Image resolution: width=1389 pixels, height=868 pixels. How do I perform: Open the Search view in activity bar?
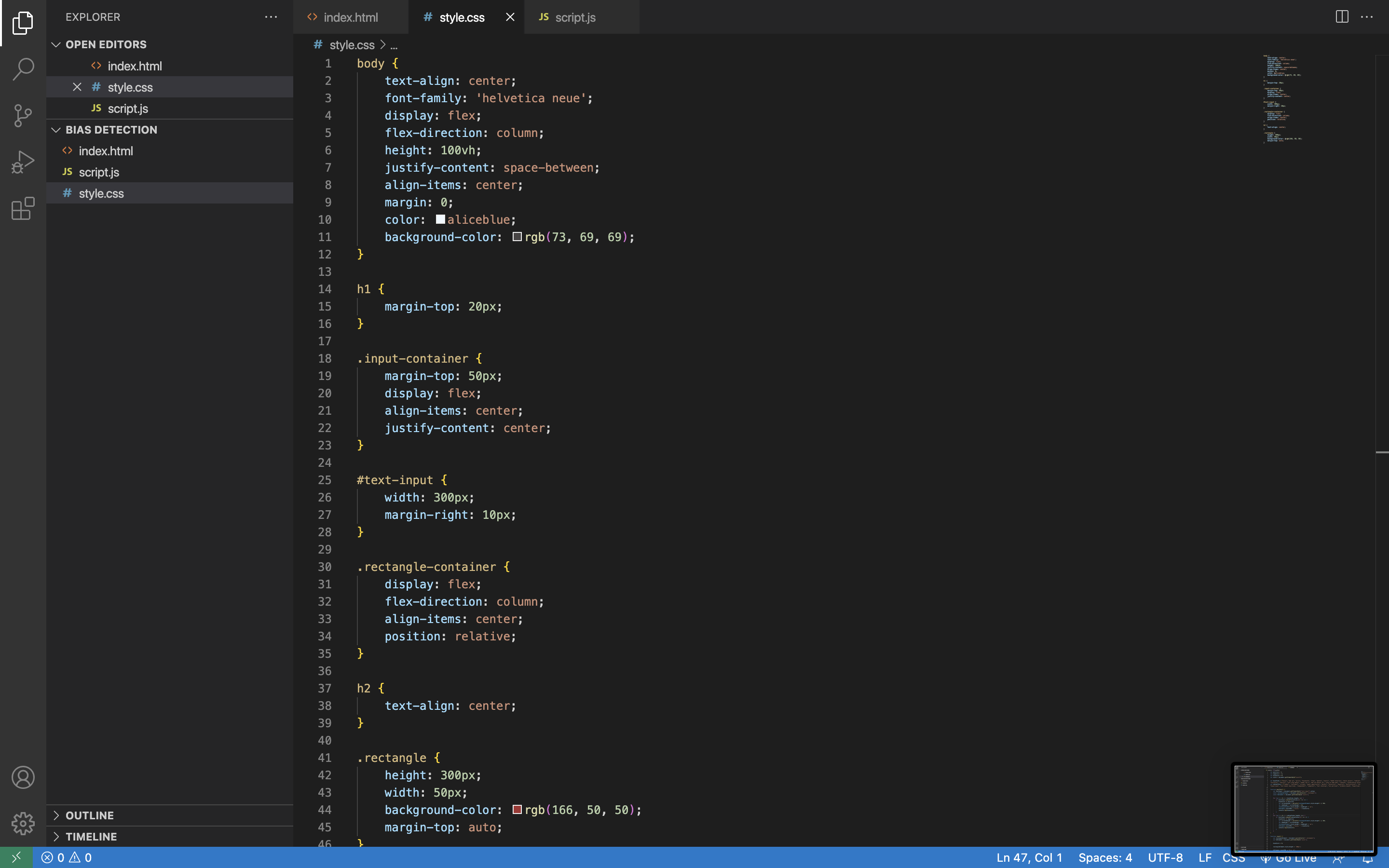pos(23,69)
